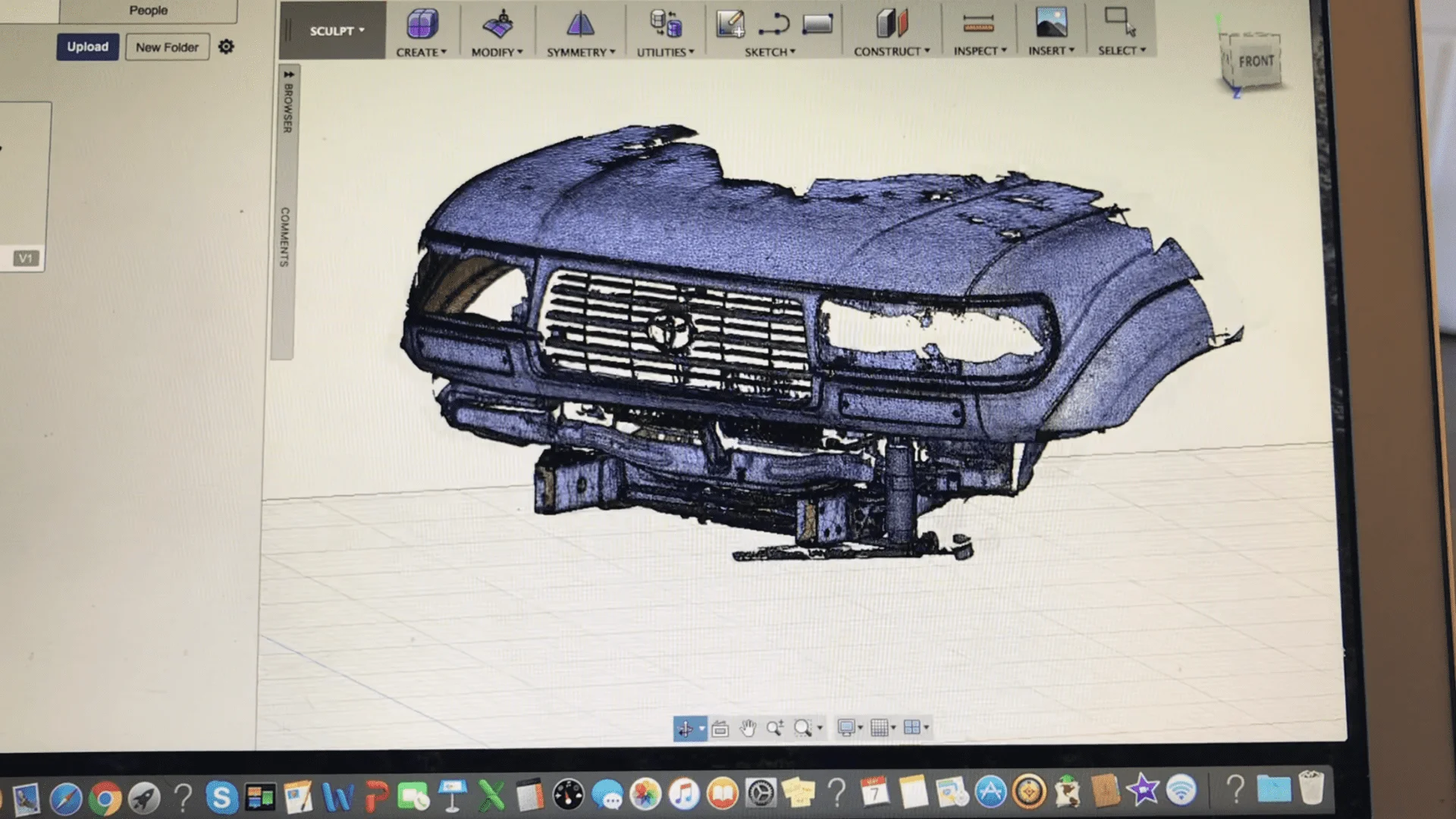This screenshot has width=1456, height=819.
Task: Open App Store from the dock
Action: tap(990, 791)
